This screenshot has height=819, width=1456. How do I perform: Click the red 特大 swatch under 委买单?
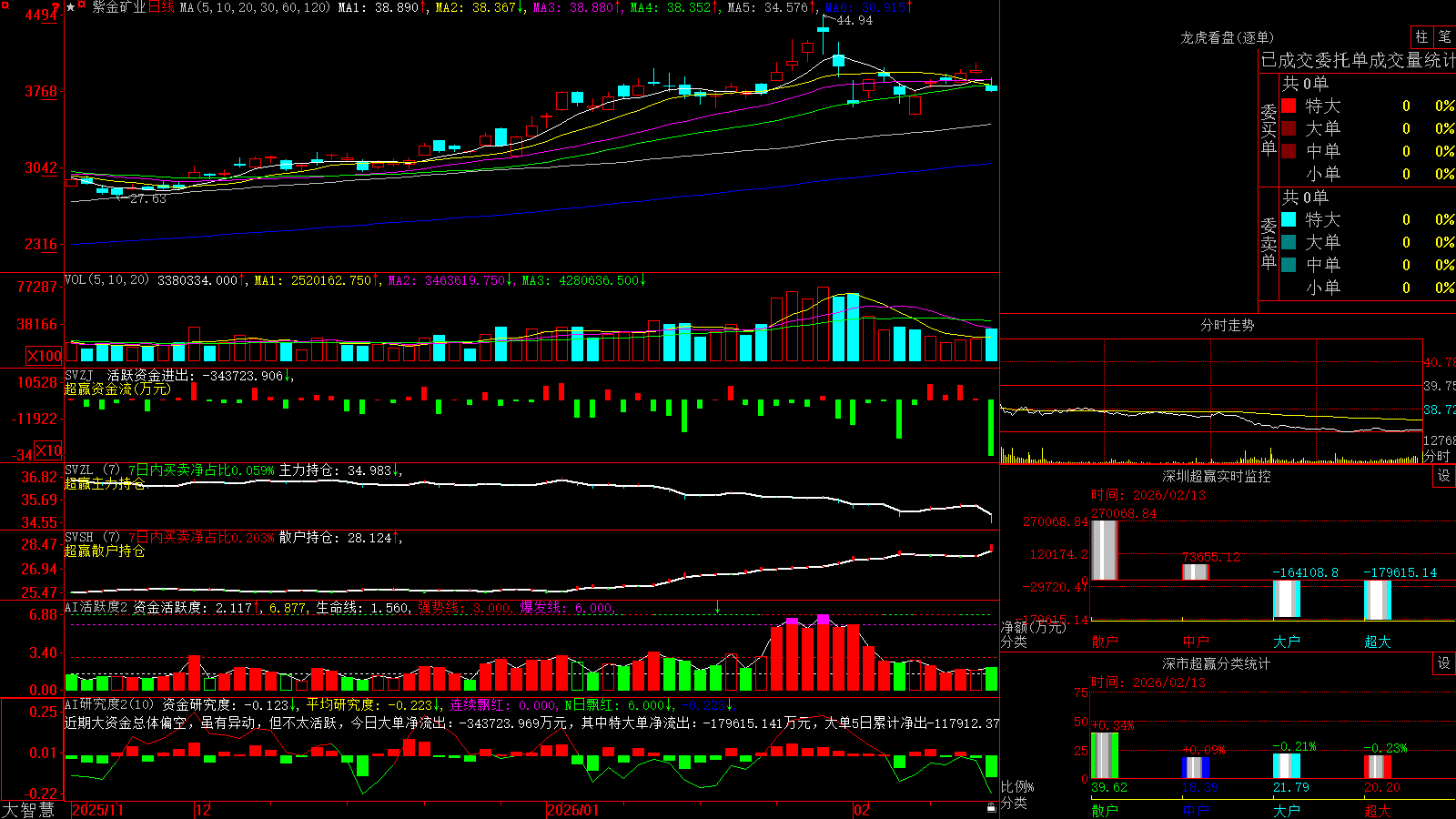tap(1289, 106)
